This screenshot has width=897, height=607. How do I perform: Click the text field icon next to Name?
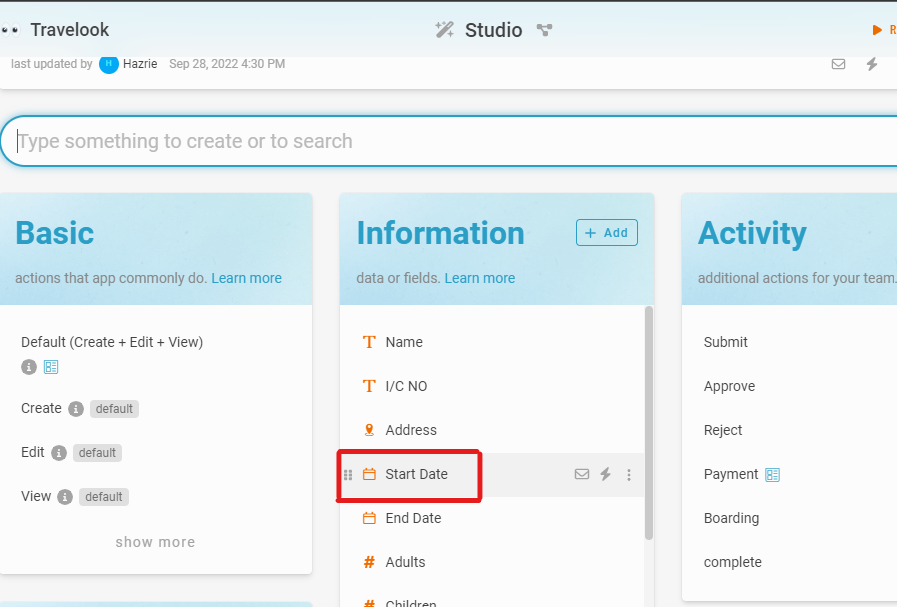(x=368, y=342)
